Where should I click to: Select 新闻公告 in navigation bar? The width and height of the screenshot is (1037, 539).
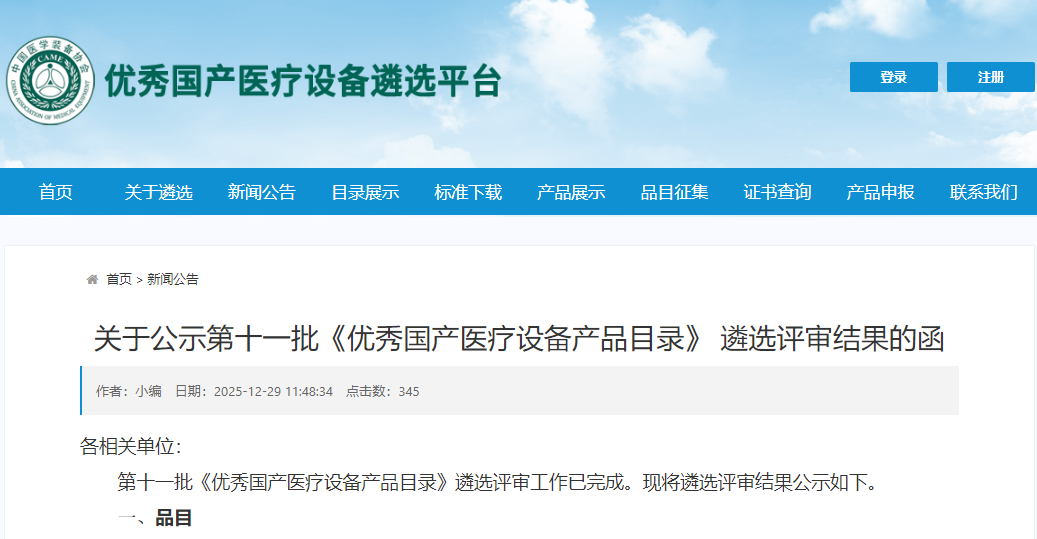(x=262, y=192)
